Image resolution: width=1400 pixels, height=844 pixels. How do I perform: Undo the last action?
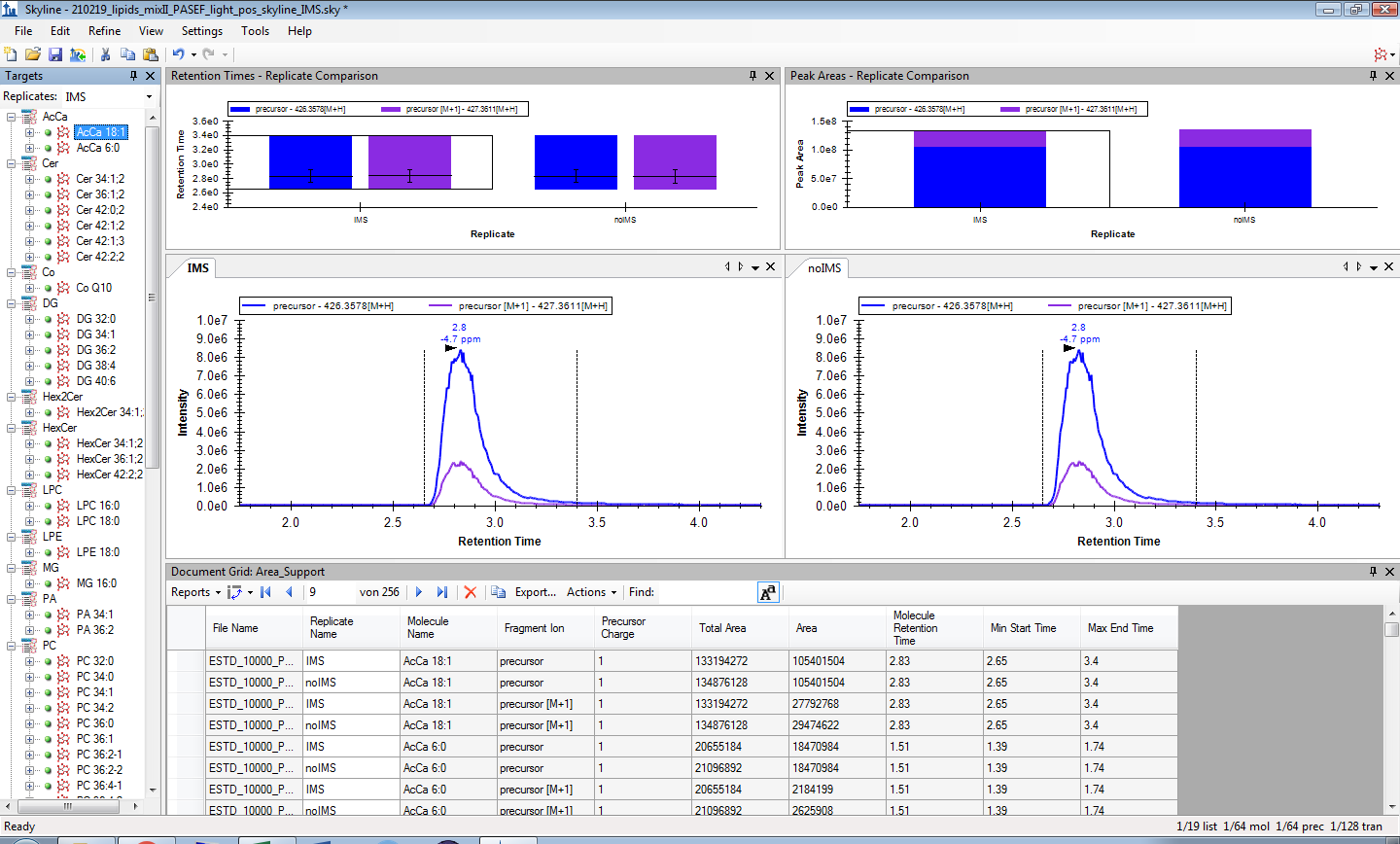point(178,54)
